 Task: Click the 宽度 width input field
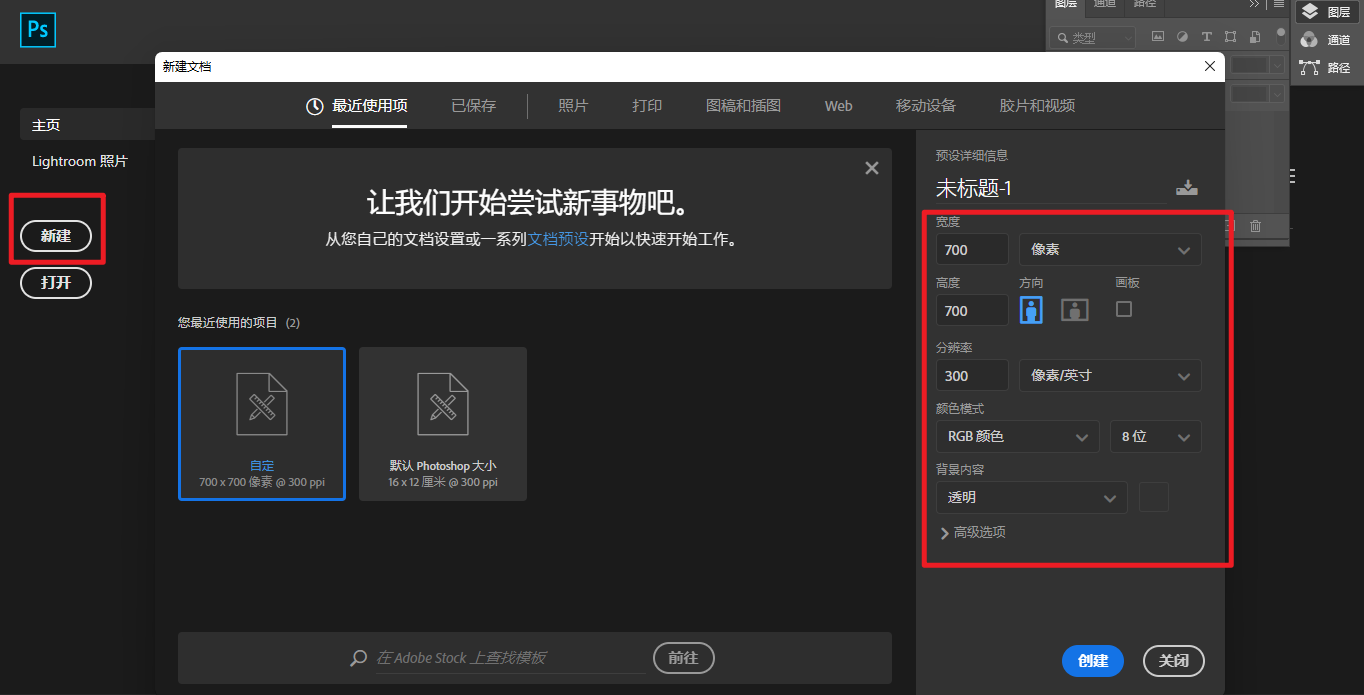click(x=972, y=250)
